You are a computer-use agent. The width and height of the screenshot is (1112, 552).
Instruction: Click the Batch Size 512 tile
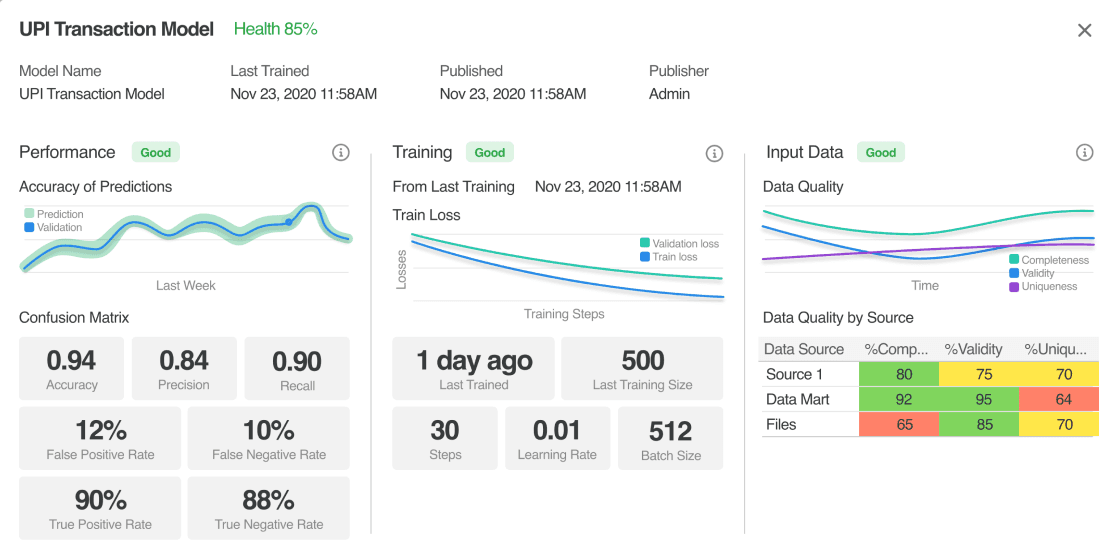671,438
